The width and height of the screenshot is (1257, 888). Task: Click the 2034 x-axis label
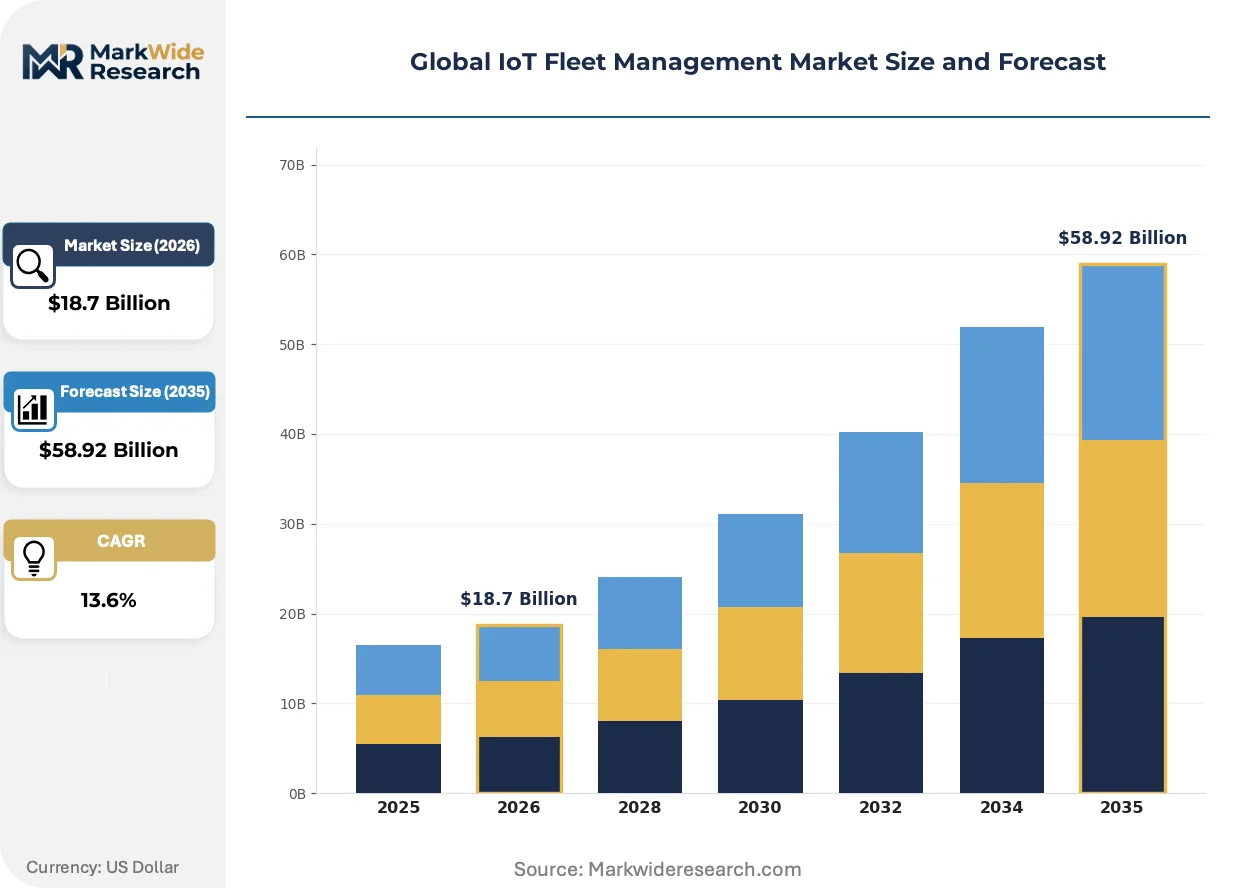point(1002,808)
